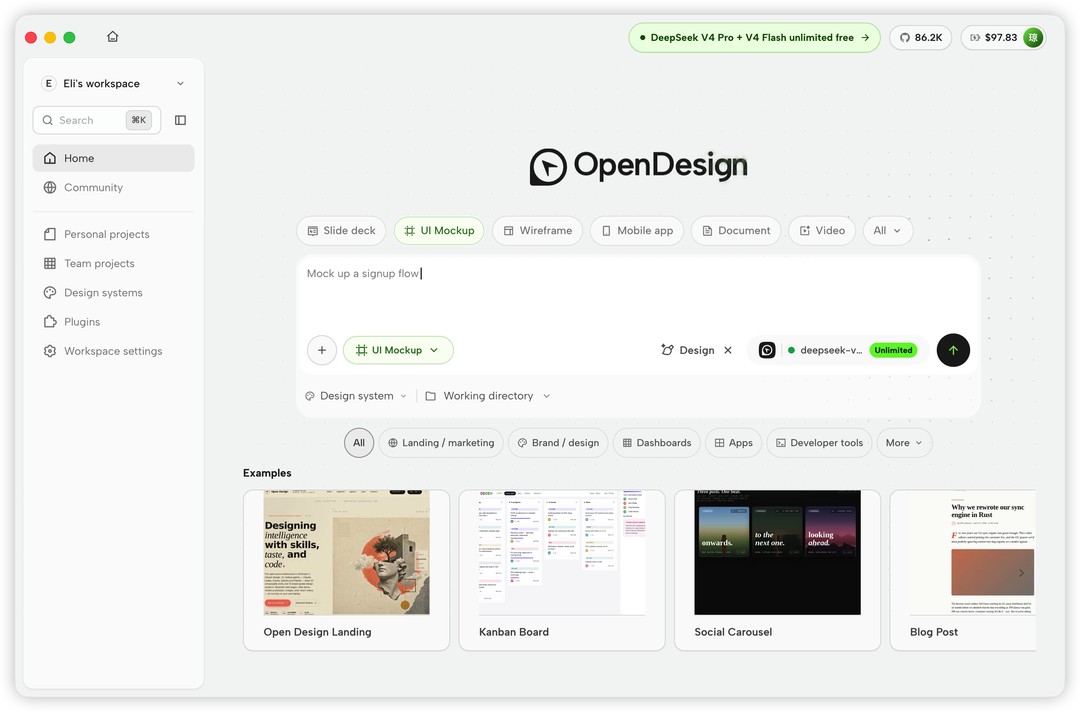This screenshot has height=712, width=1080.
Task: Expand the Design system dropdown
Action: pos(356,396)
